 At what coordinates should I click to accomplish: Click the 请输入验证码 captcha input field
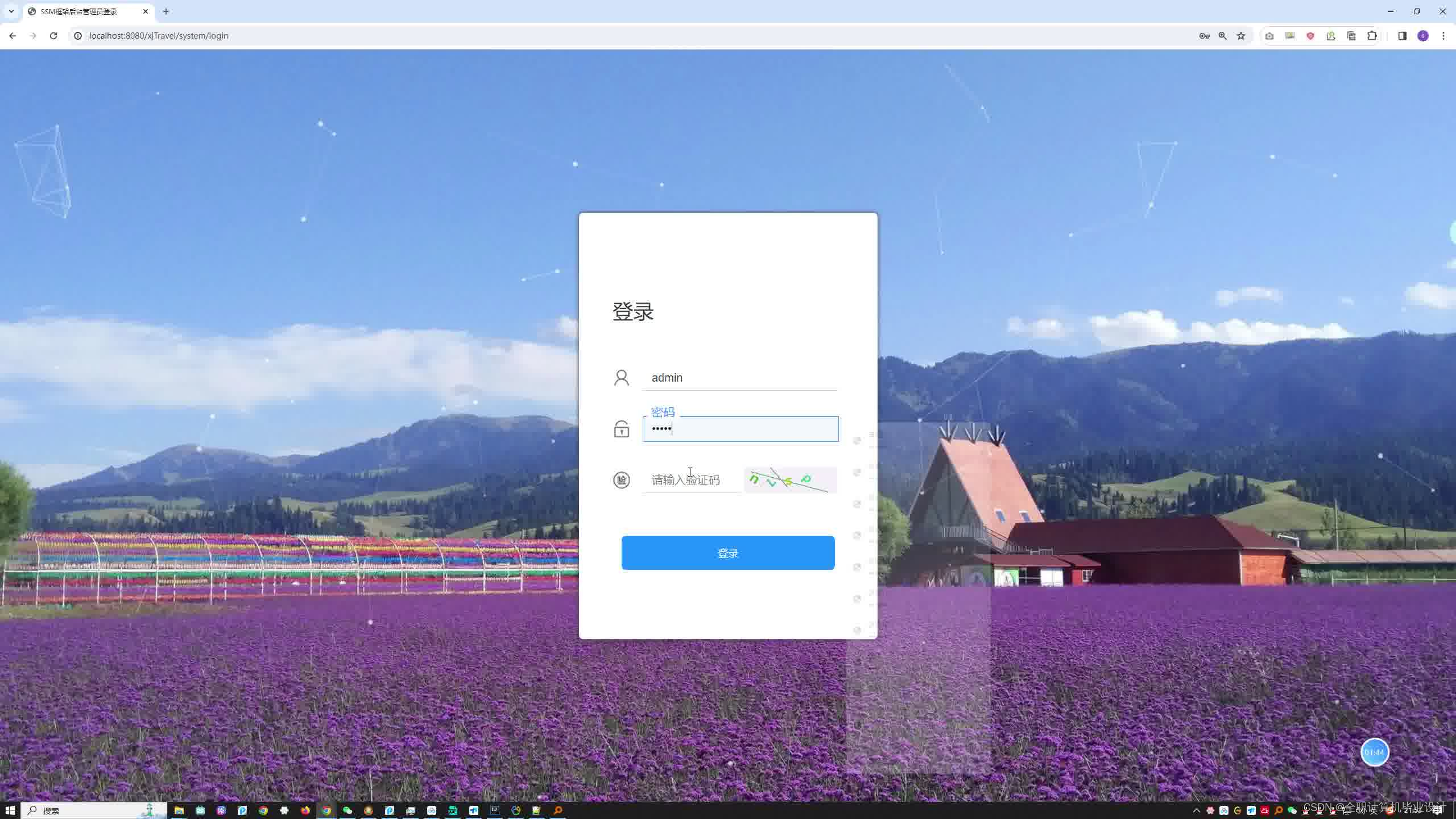(691, 480)
